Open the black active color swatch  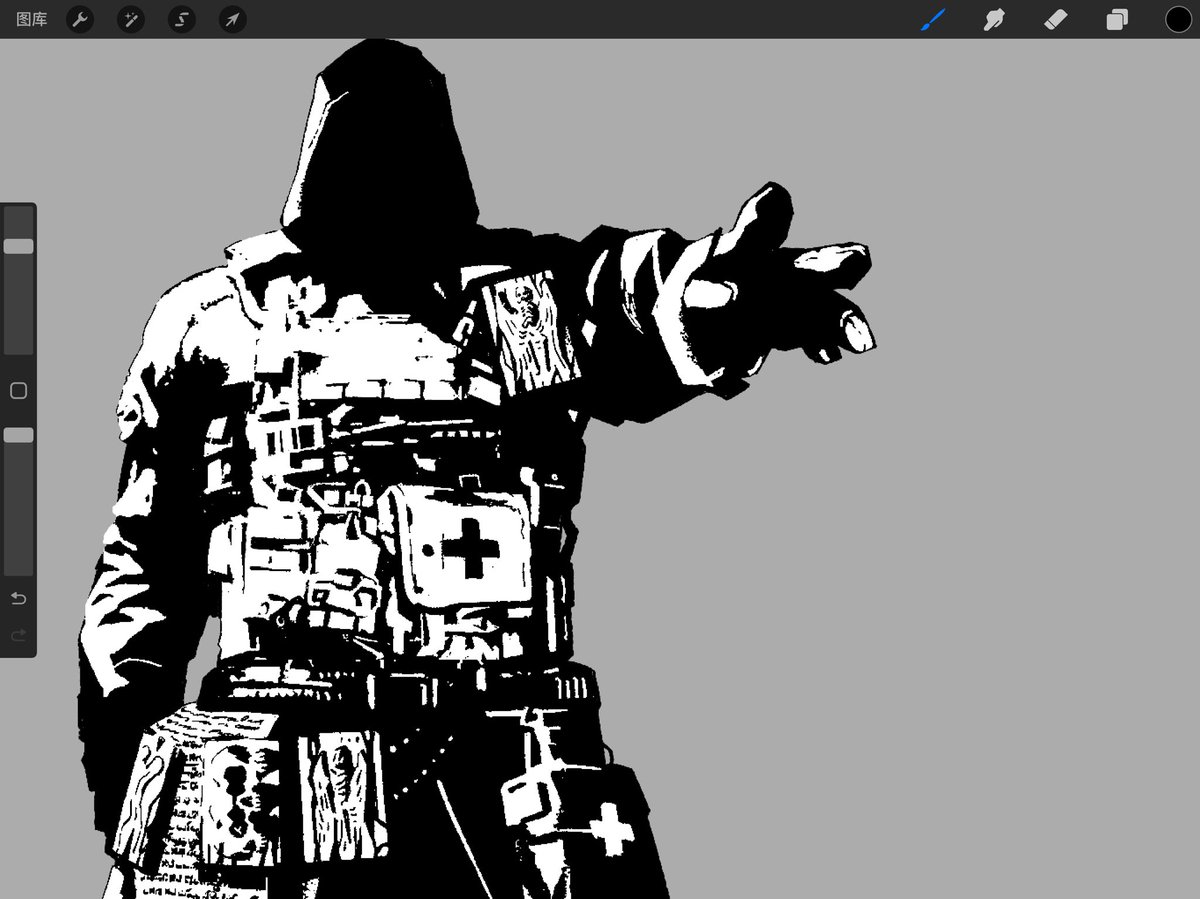point(1178,19)
